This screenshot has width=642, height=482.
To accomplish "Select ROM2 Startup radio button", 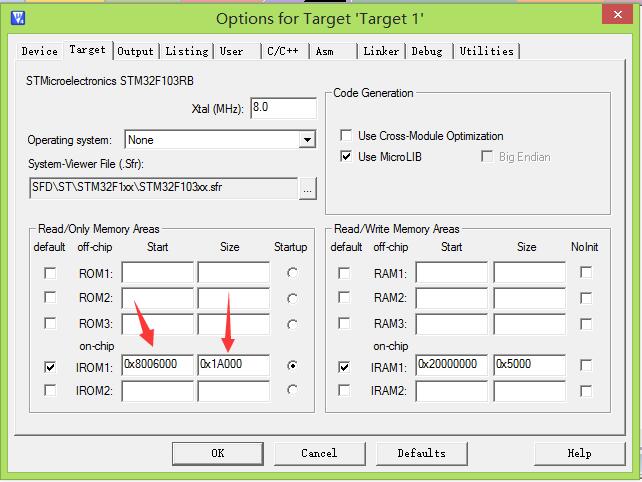I will 292,299.
